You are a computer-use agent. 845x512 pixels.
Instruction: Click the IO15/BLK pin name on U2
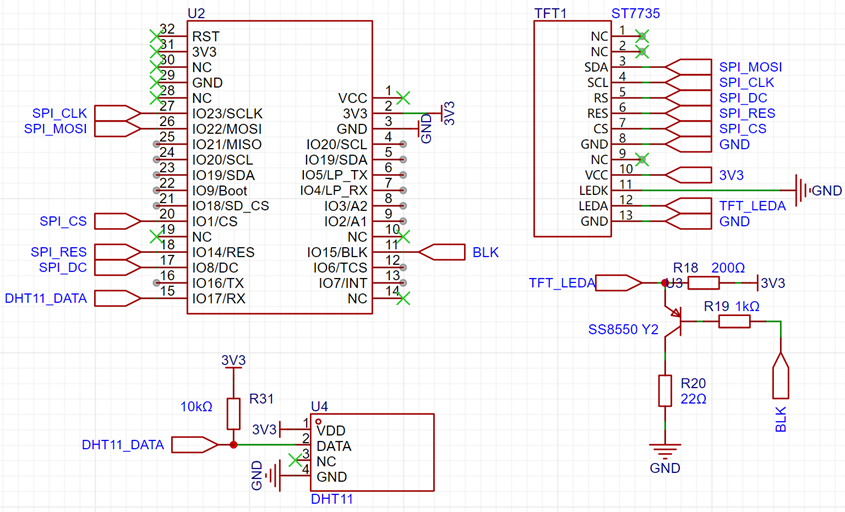pos(337,252)
